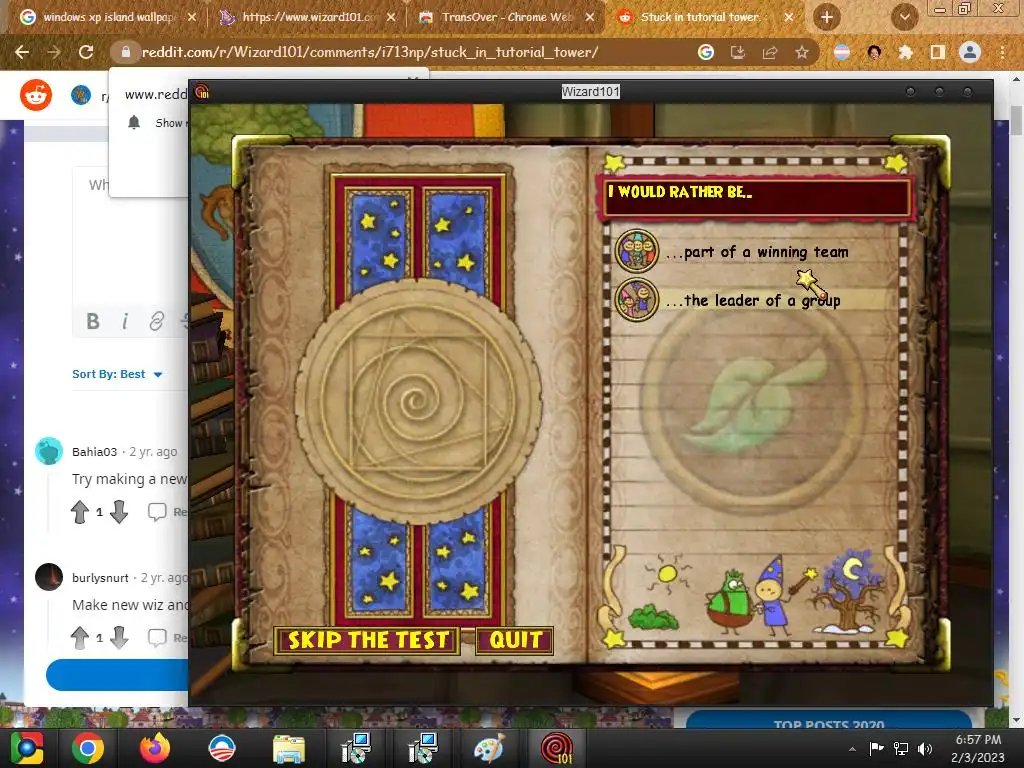Click the install app icon
Image resolution: width=1024 pixels, height=768 pixels.
point(738,52)
